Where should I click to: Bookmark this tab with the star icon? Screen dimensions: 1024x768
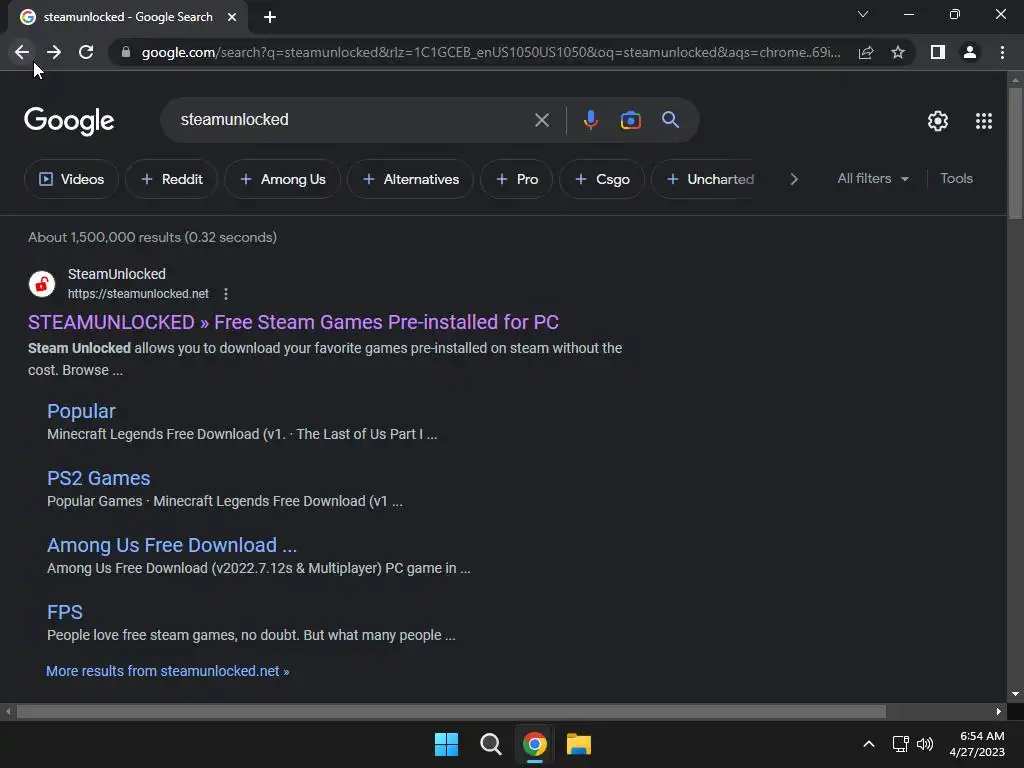tap(898, 52)
